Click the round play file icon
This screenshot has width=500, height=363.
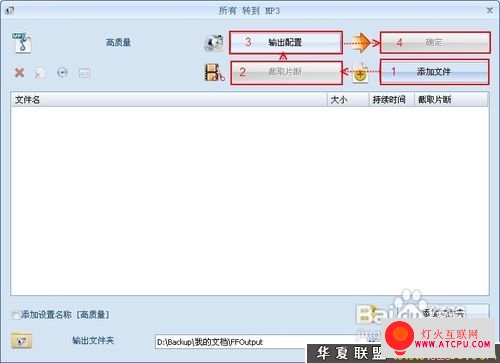point(62,72)
